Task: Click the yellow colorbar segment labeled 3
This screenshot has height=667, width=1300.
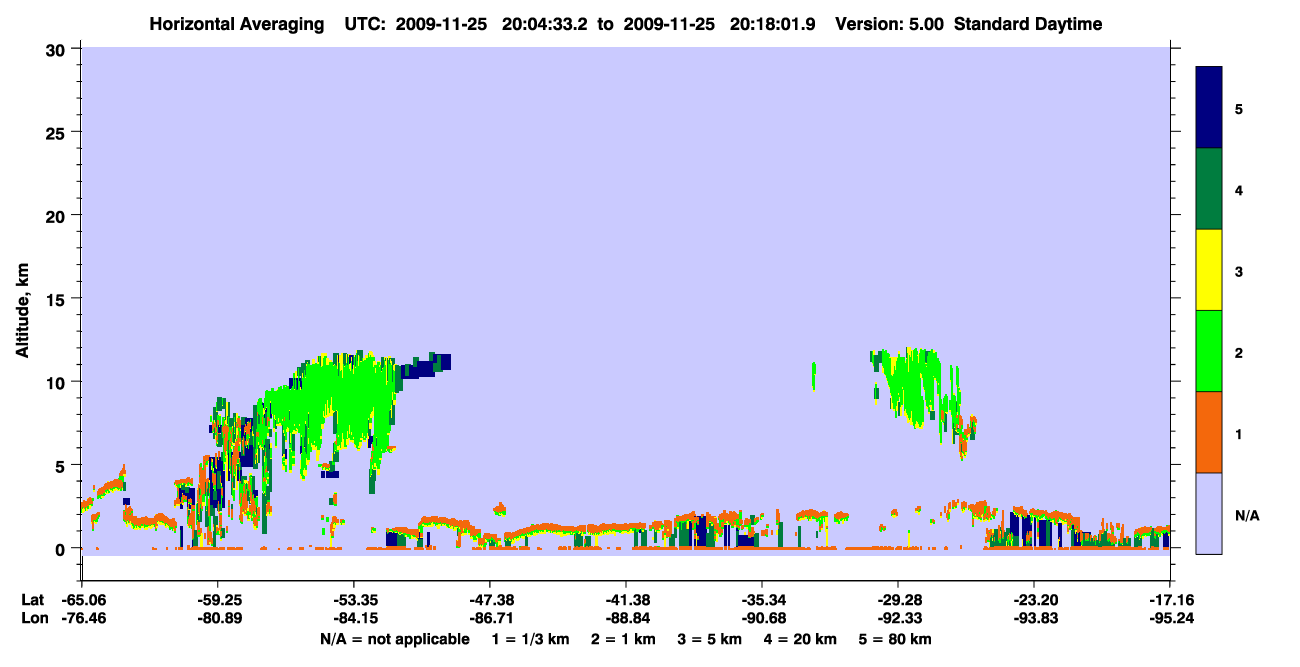Action: [x=1209, y=270]
